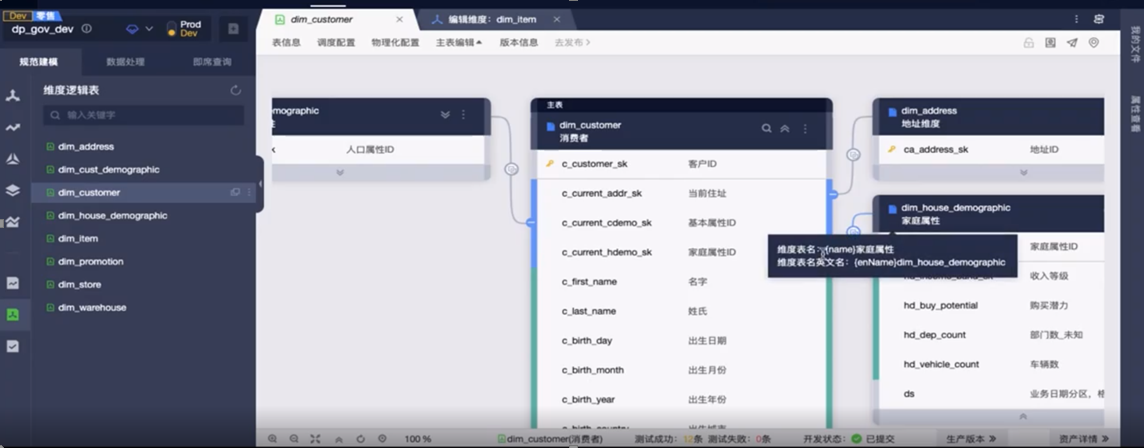Click the search icon on dim_customer card
Screen dimensions: 1144x448
(x=767, y=128)
